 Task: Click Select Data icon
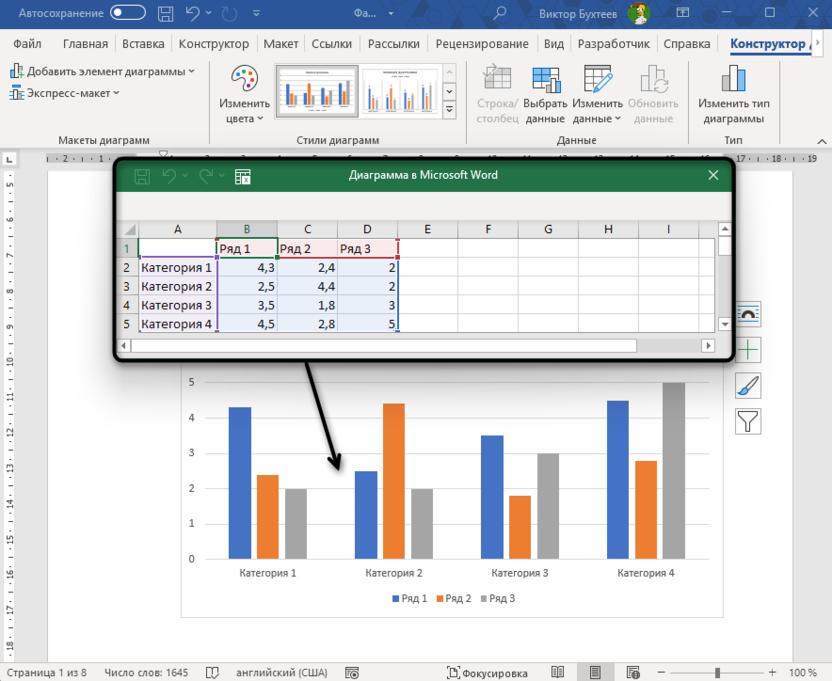pyautogui.click(x=545, y=96)
